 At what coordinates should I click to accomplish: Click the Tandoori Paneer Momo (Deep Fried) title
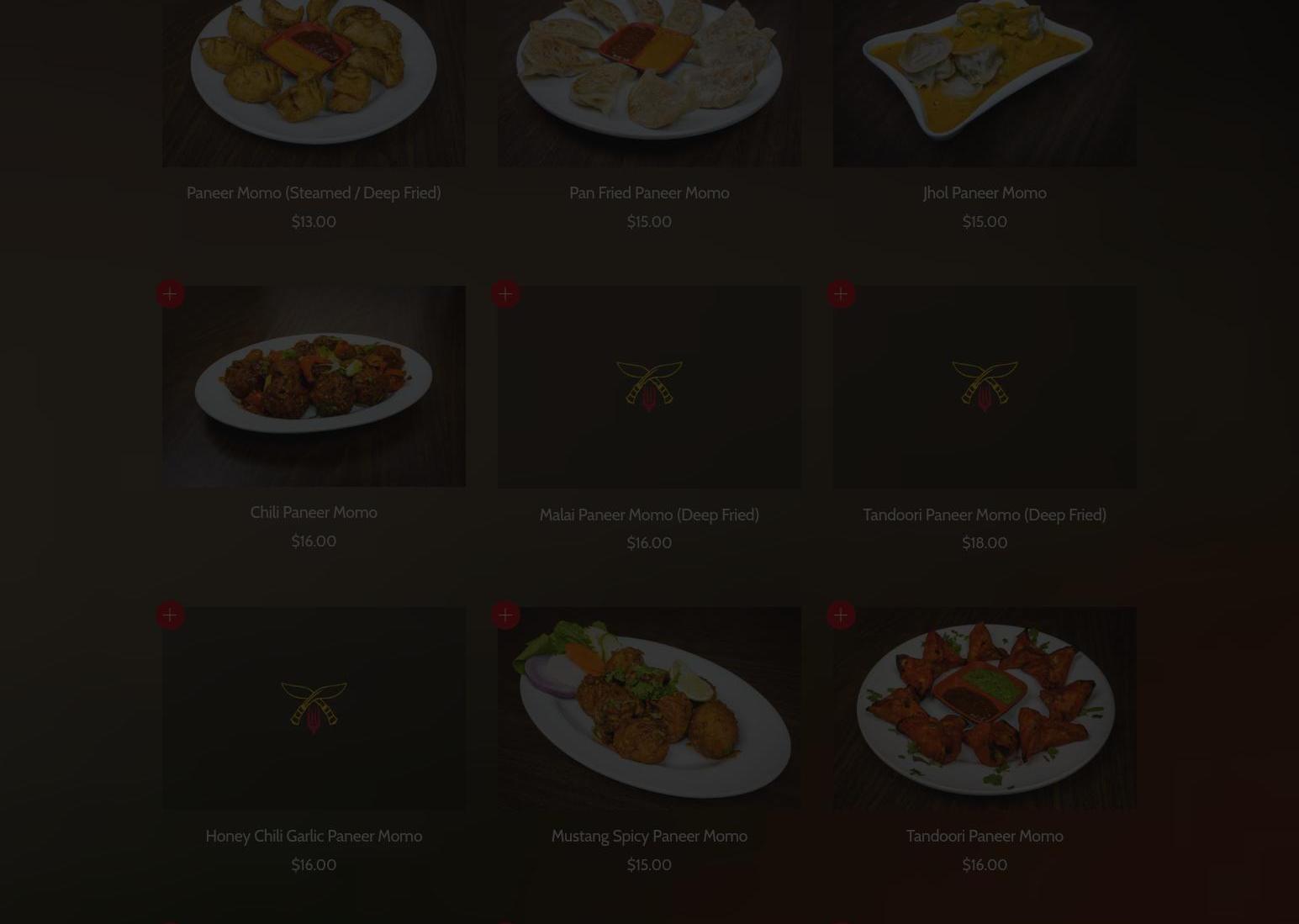985,515
